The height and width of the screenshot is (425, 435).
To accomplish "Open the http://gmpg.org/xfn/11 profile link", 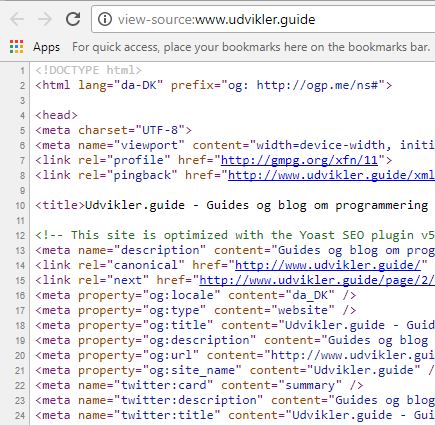I will (299, 160).
